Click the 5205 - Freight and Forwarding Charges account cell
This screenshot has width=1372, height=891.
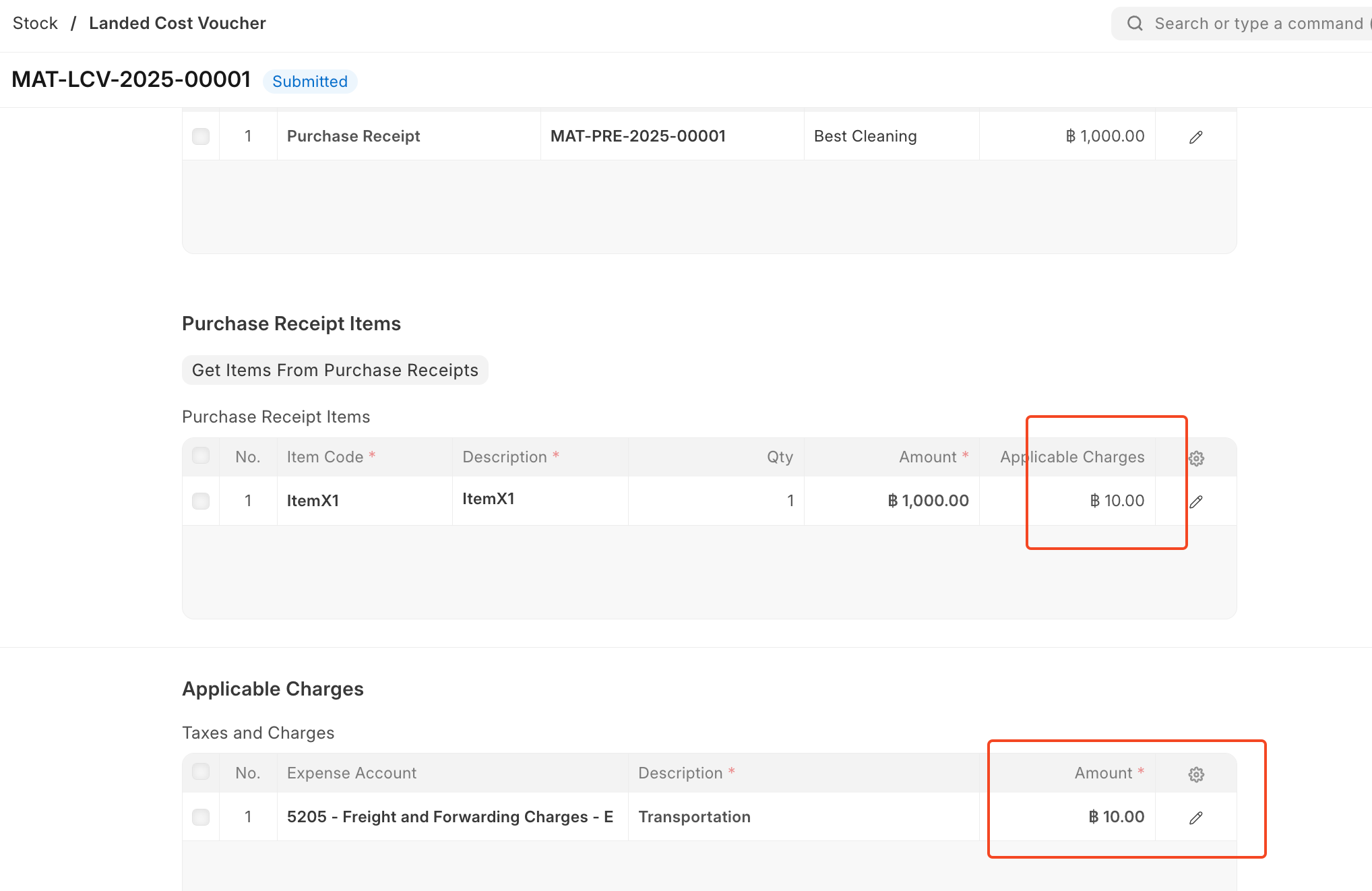(x=452, y=817)
